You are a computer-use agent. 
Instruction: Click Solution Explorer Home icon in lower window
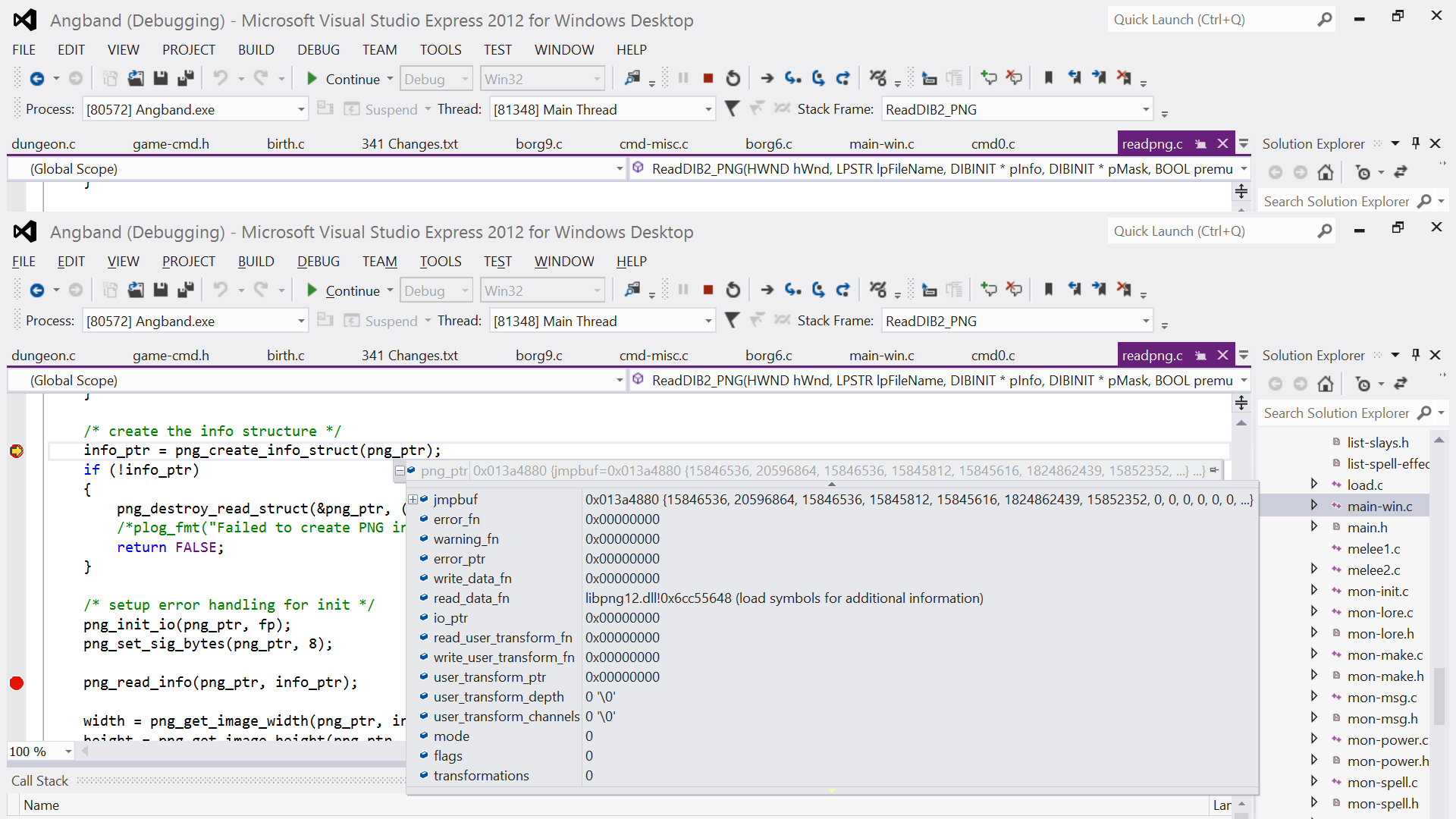pos(1326,384)
